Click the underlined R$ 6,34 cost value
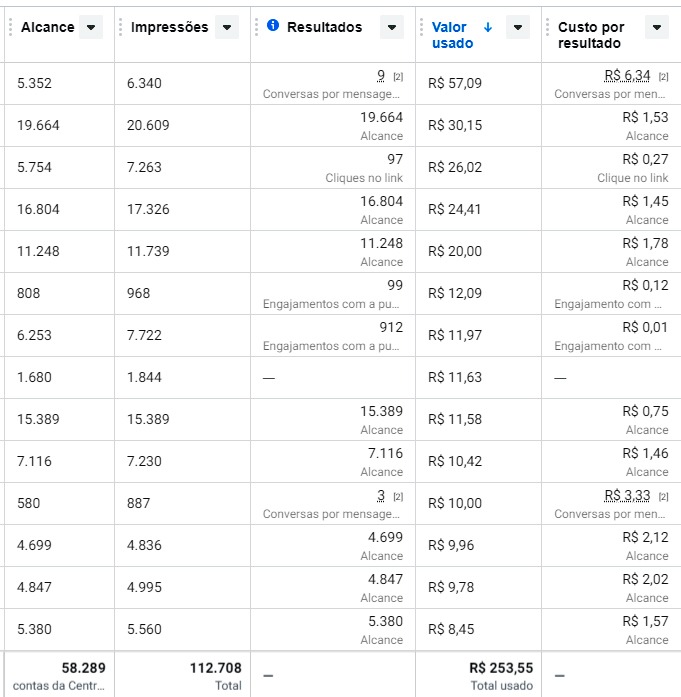Image resolution: width=681 pixels, height=697 pixels. [x=627, y=75]
